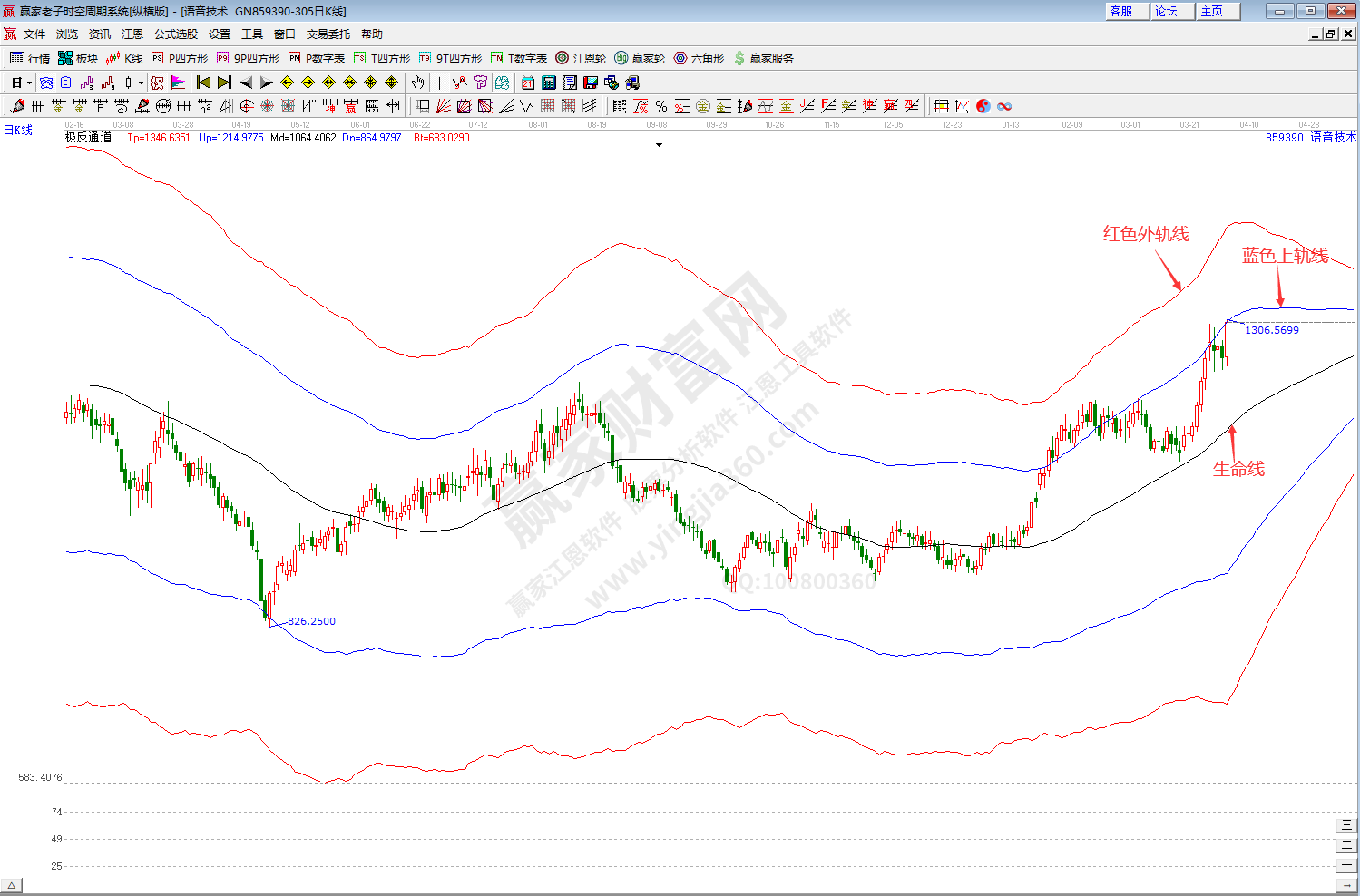Screen dimensions: 1360x896
Task: Toggle the three-line sub-panel layout button
Action: (1347, 825)
